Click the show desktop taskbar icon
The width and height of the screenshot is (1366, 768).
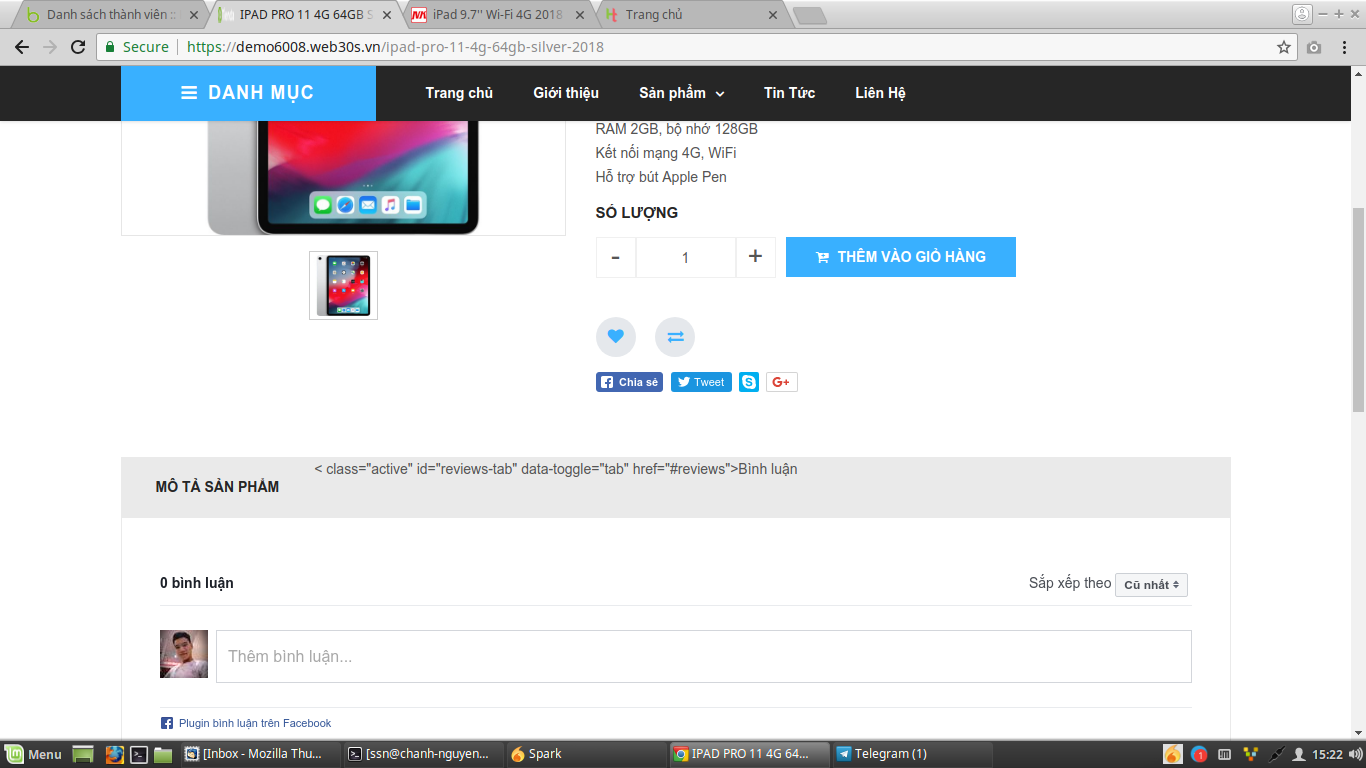pyautogui.click(x=83, y=754)
